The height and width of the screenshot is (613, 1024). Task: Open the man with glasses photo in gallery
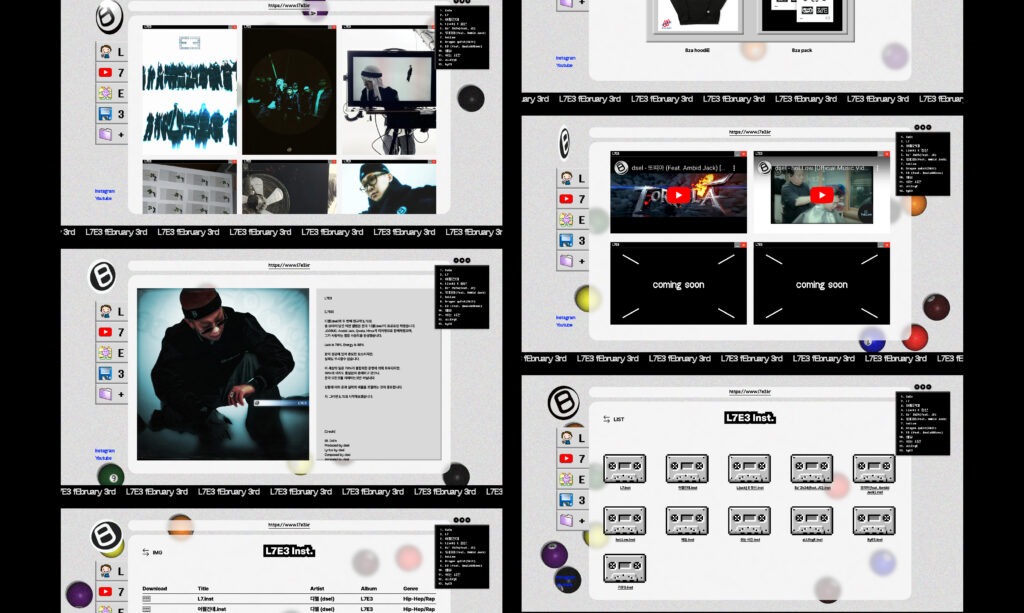pos(389,187)
